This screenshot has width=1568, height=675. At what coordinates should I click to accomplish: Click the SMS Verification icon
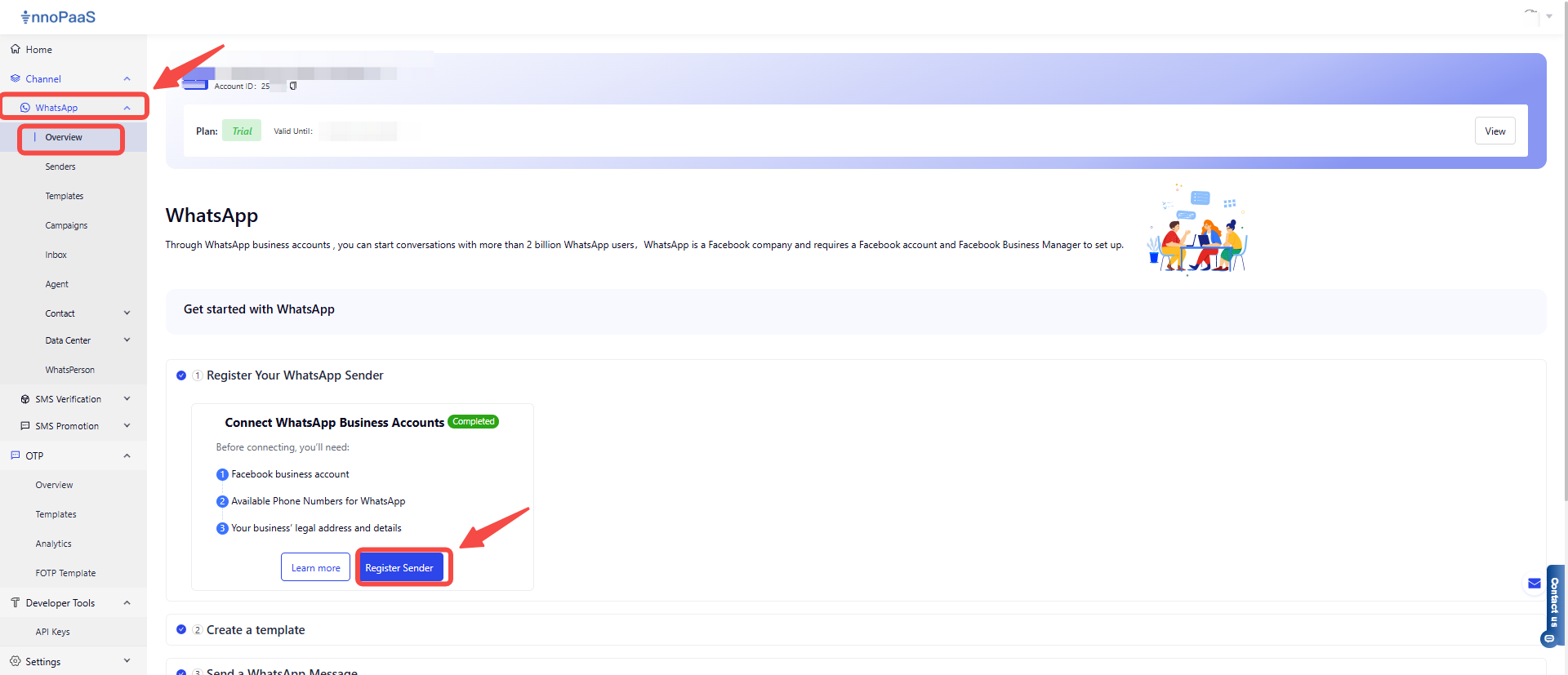pos(25,399)
